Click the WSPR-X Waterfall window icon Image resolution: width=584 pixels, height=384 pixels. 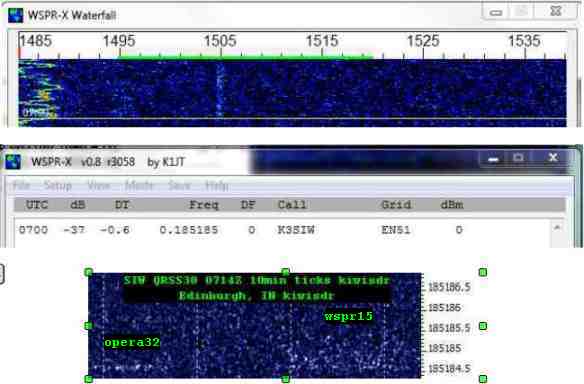(x=15, y=15)
